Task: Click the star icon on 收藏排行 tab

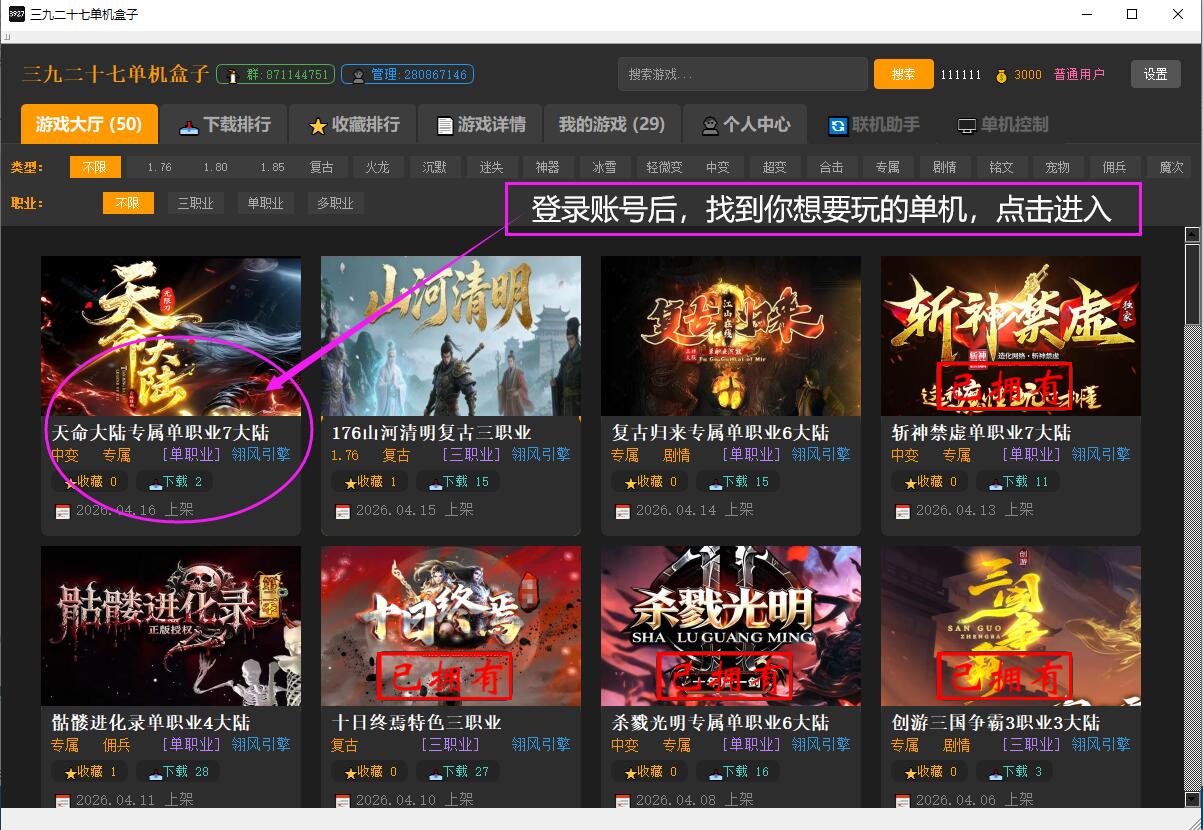Action: click(317, 126)
